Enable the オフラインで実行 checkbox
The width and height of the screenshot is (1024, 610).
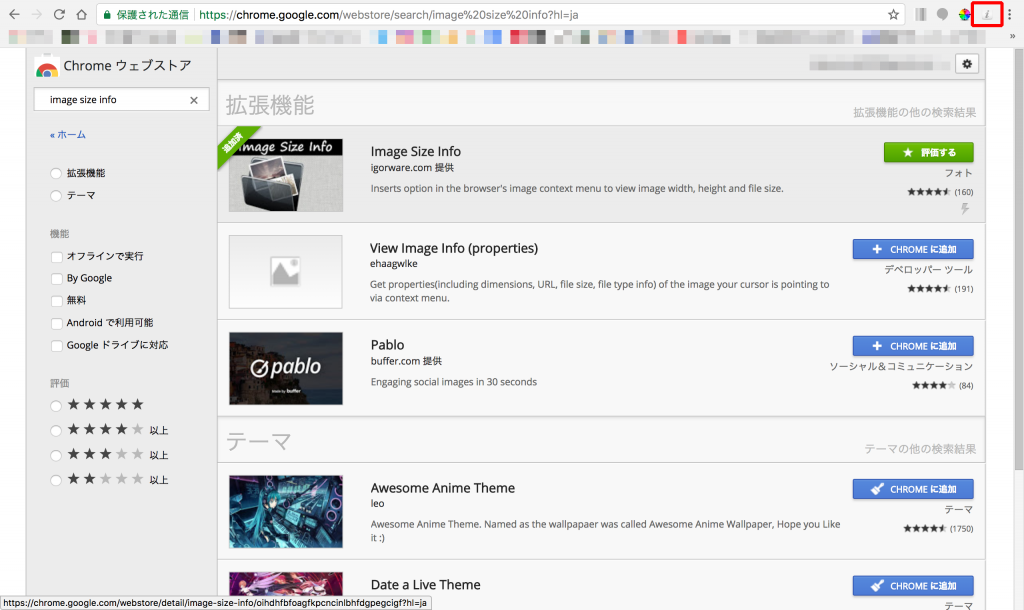(57, 257)
